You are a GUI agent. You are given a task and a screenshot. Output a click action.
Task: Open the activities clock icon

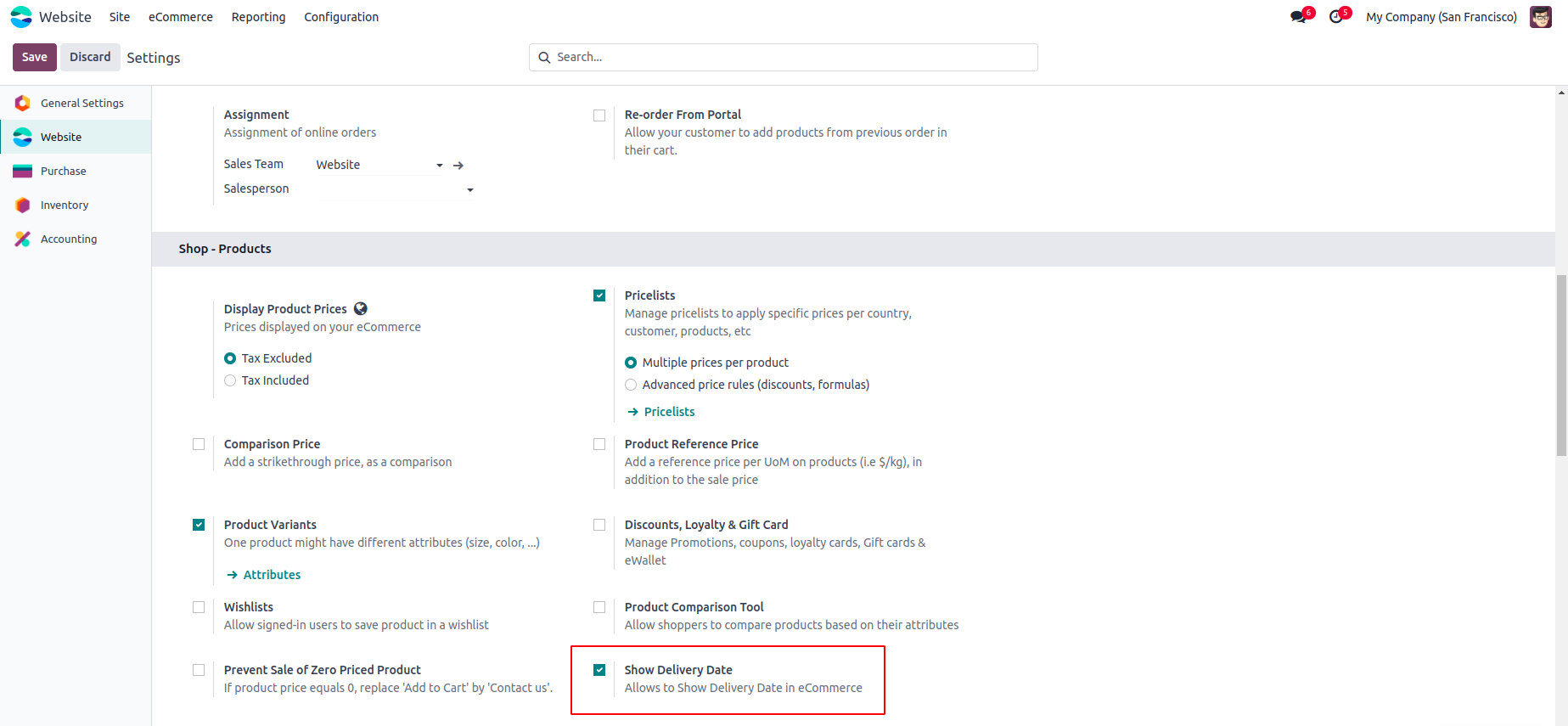1336,17
